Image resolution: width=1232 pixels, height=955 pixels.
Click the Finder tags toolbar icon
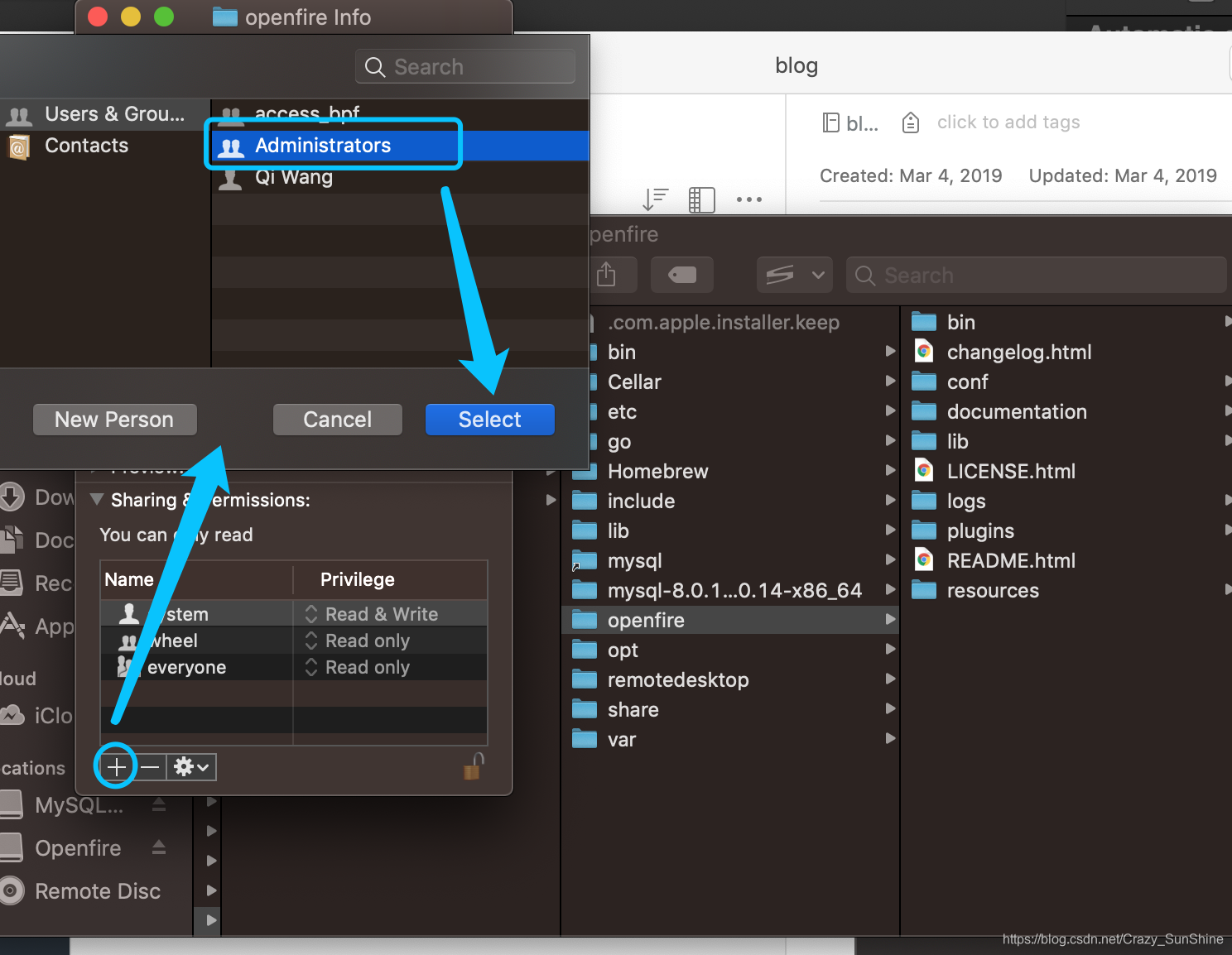coord(682,275)
